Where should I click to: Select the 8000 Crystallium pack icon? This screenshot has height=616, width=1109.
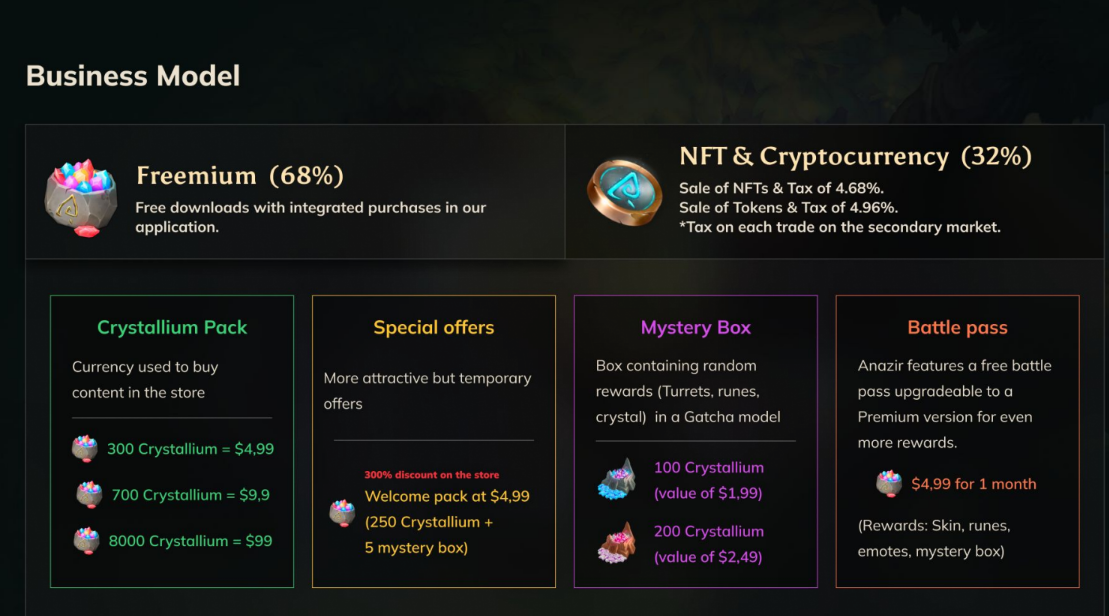(86, 540)
